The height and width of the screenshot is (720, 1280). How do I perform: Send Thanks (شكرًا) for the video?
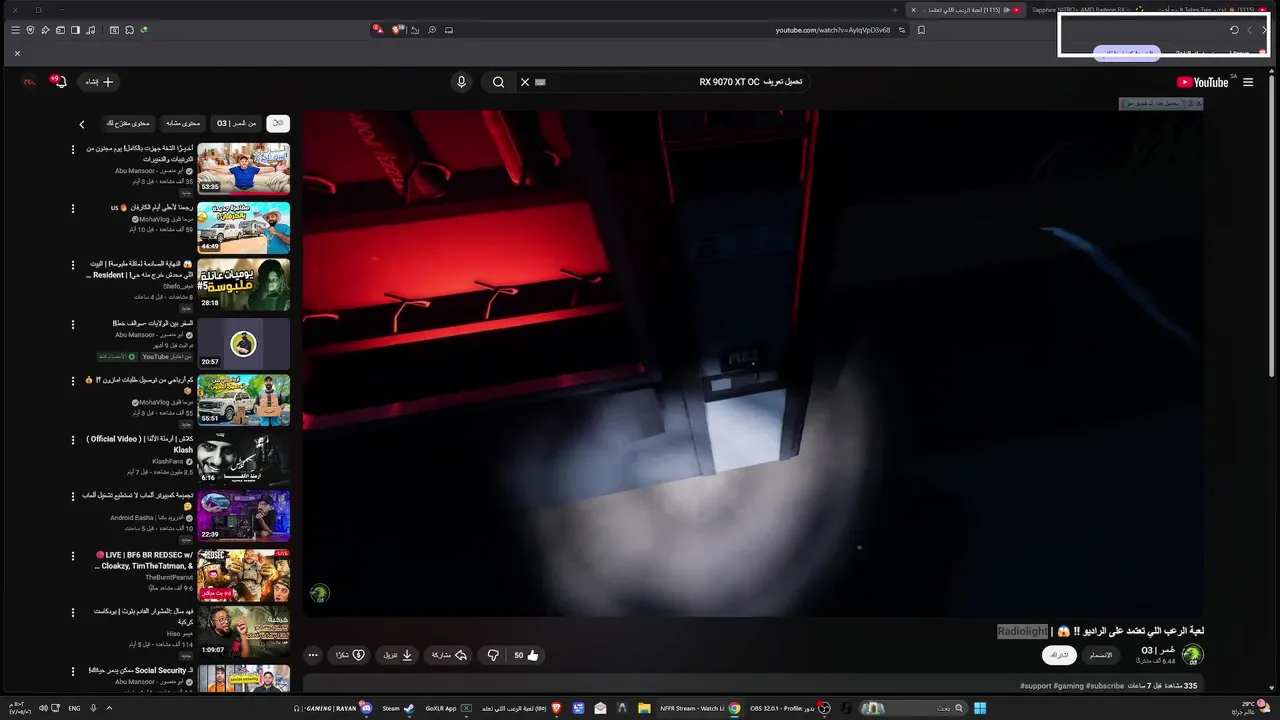click(350, 655)
